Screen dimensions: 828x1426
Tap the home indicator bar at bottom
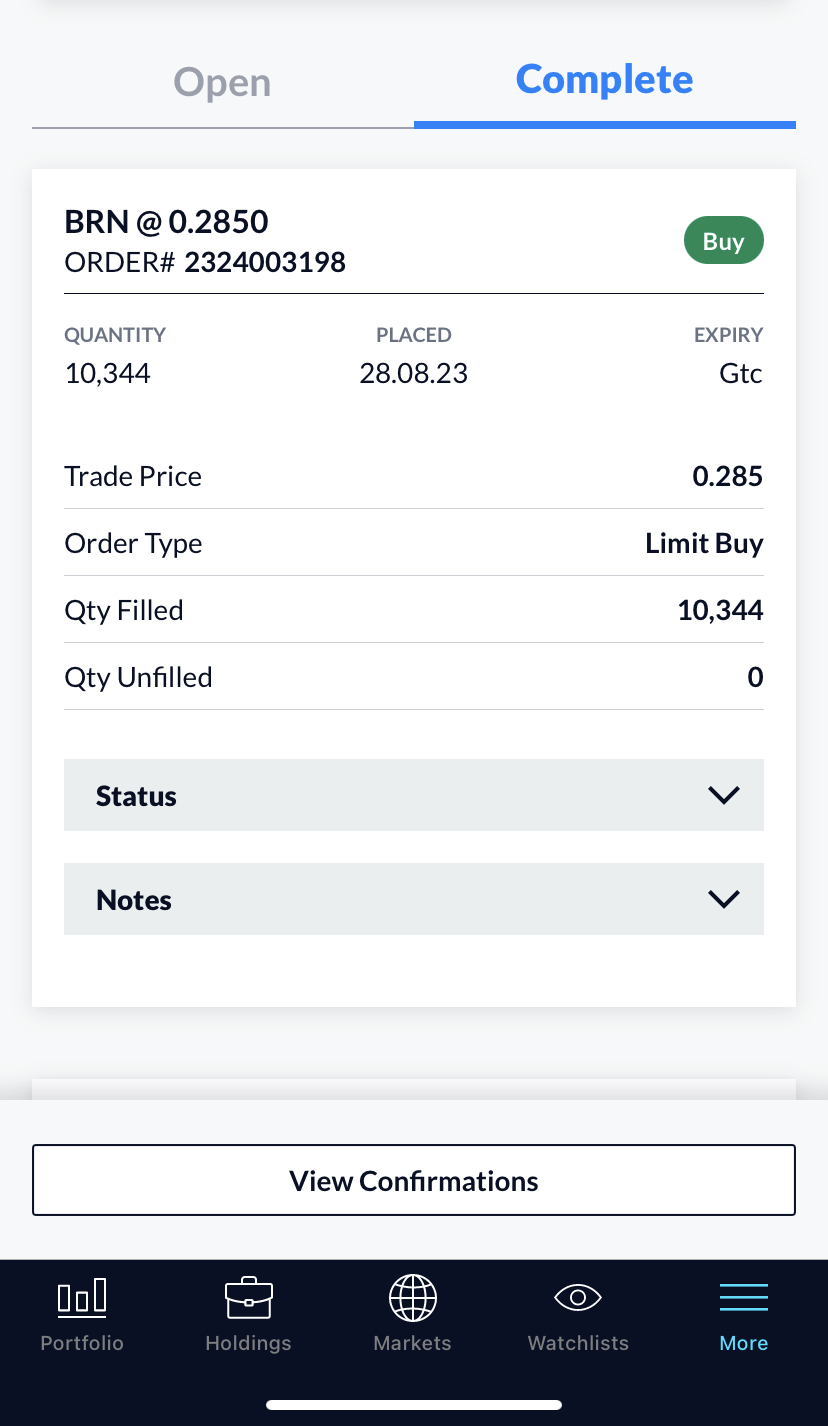tap(413, 1404)
